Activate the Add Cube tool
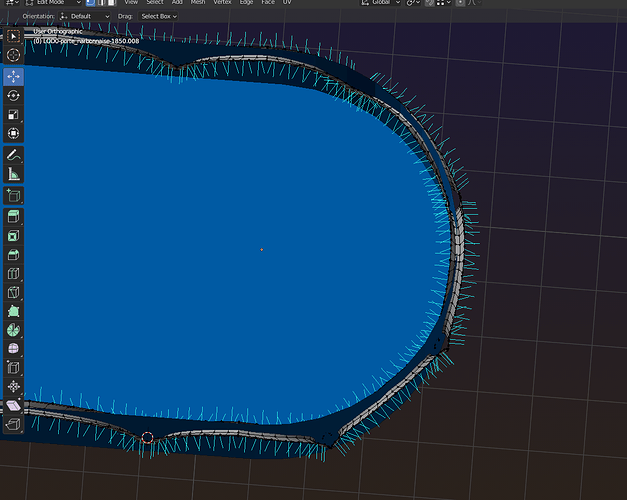Screen dimensions: 627x500 [x=13, y=196]
